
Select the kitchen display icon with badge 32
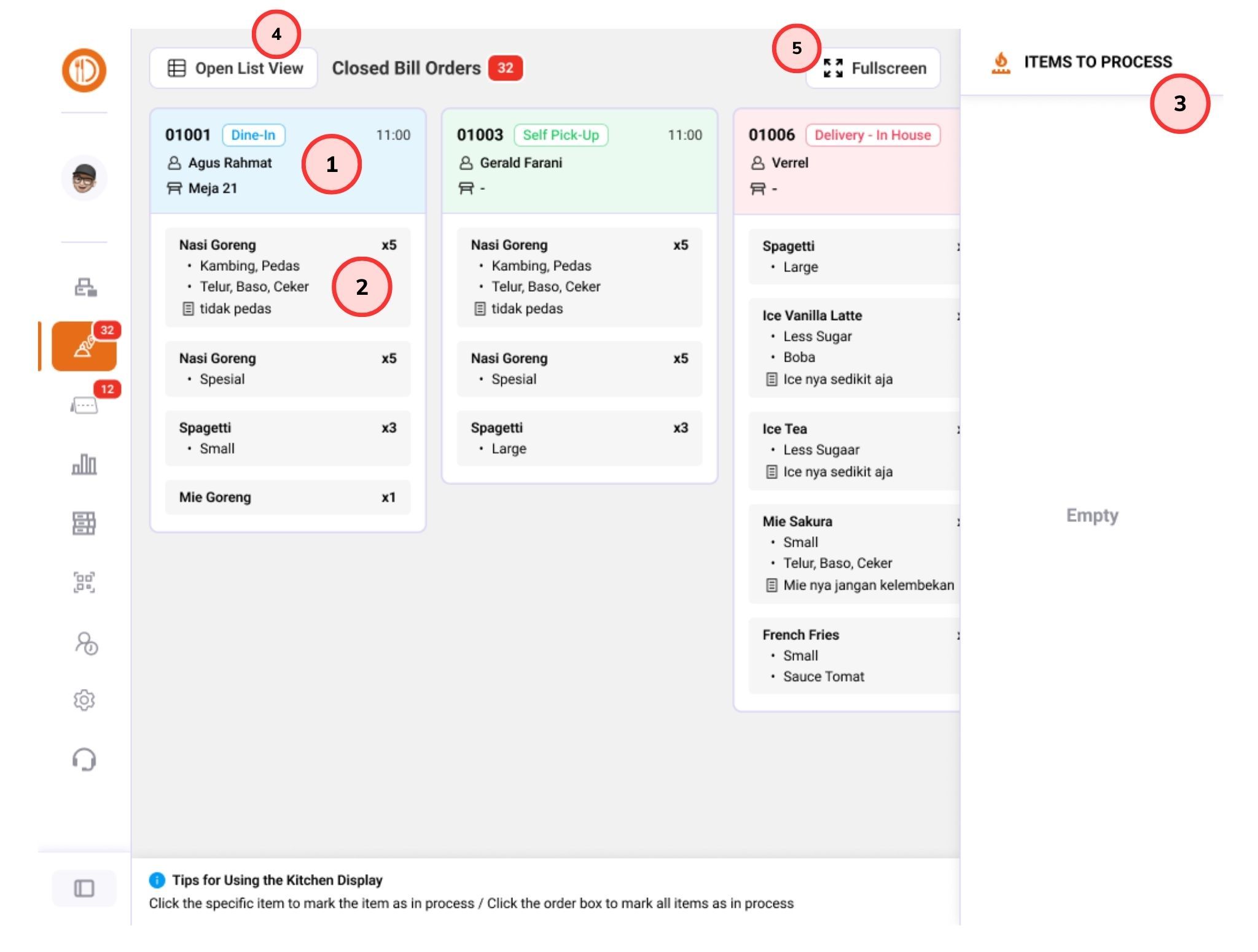pyautogui.click(x=84, y=347)
